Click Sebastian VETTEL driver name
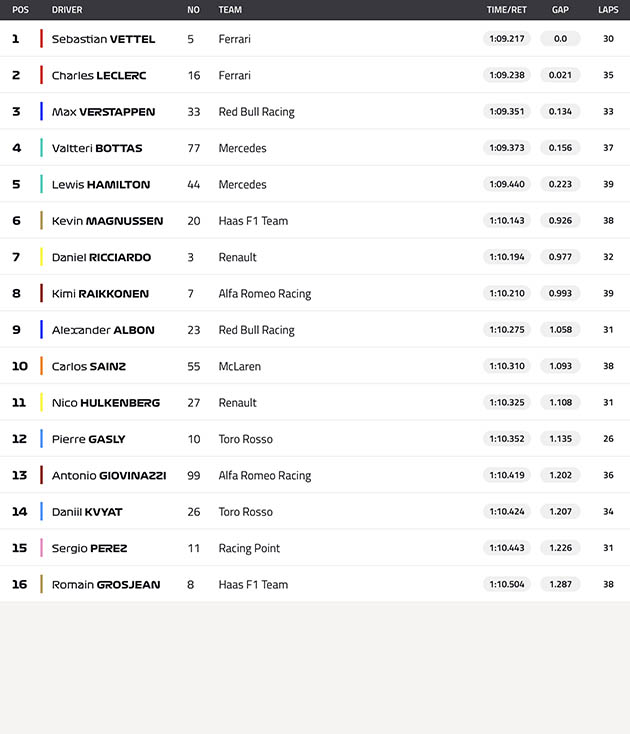The image size is (630, 734). pos(103,39)
